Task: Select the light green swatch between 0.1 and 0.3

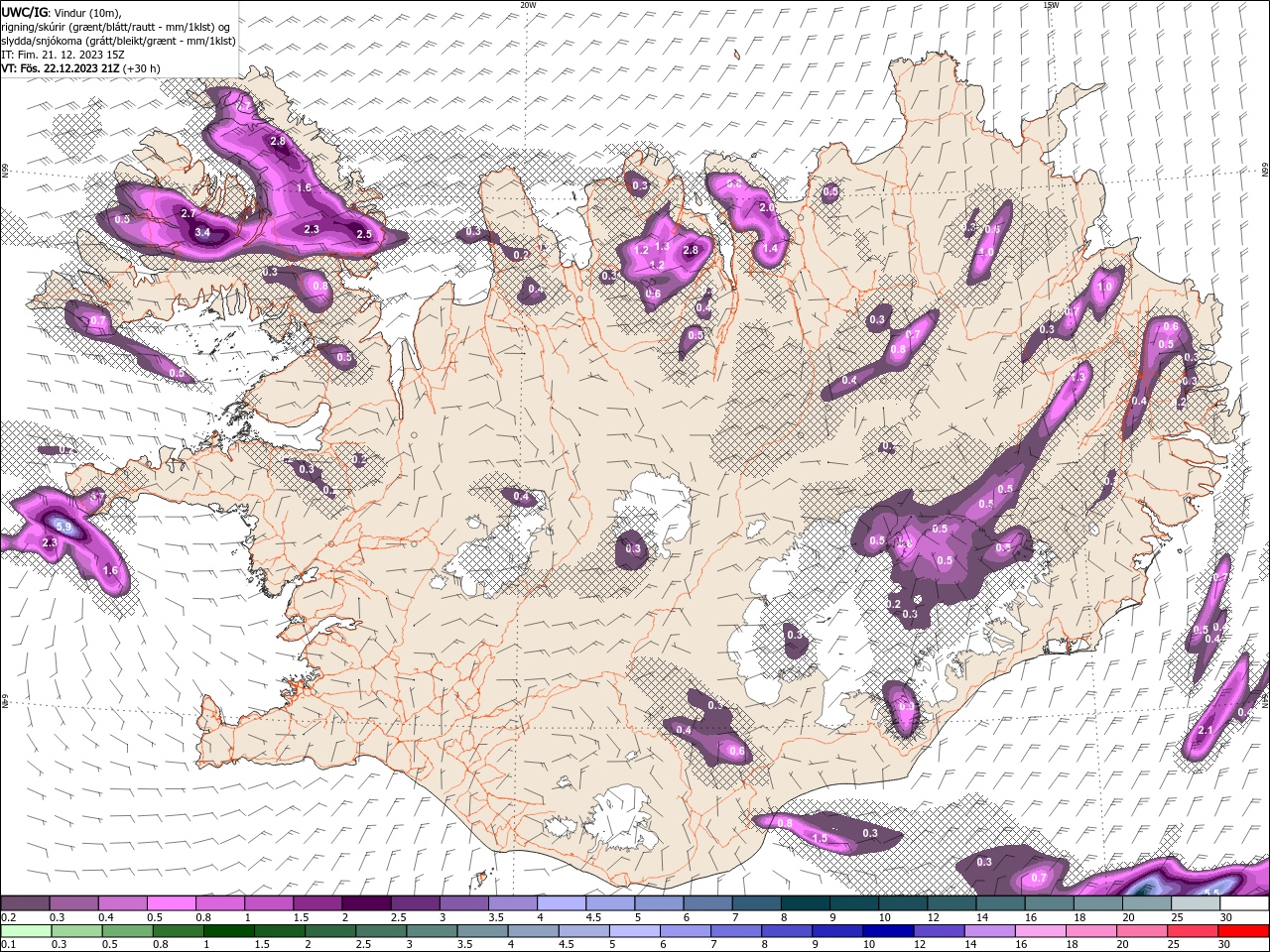Action: (25, 930)
